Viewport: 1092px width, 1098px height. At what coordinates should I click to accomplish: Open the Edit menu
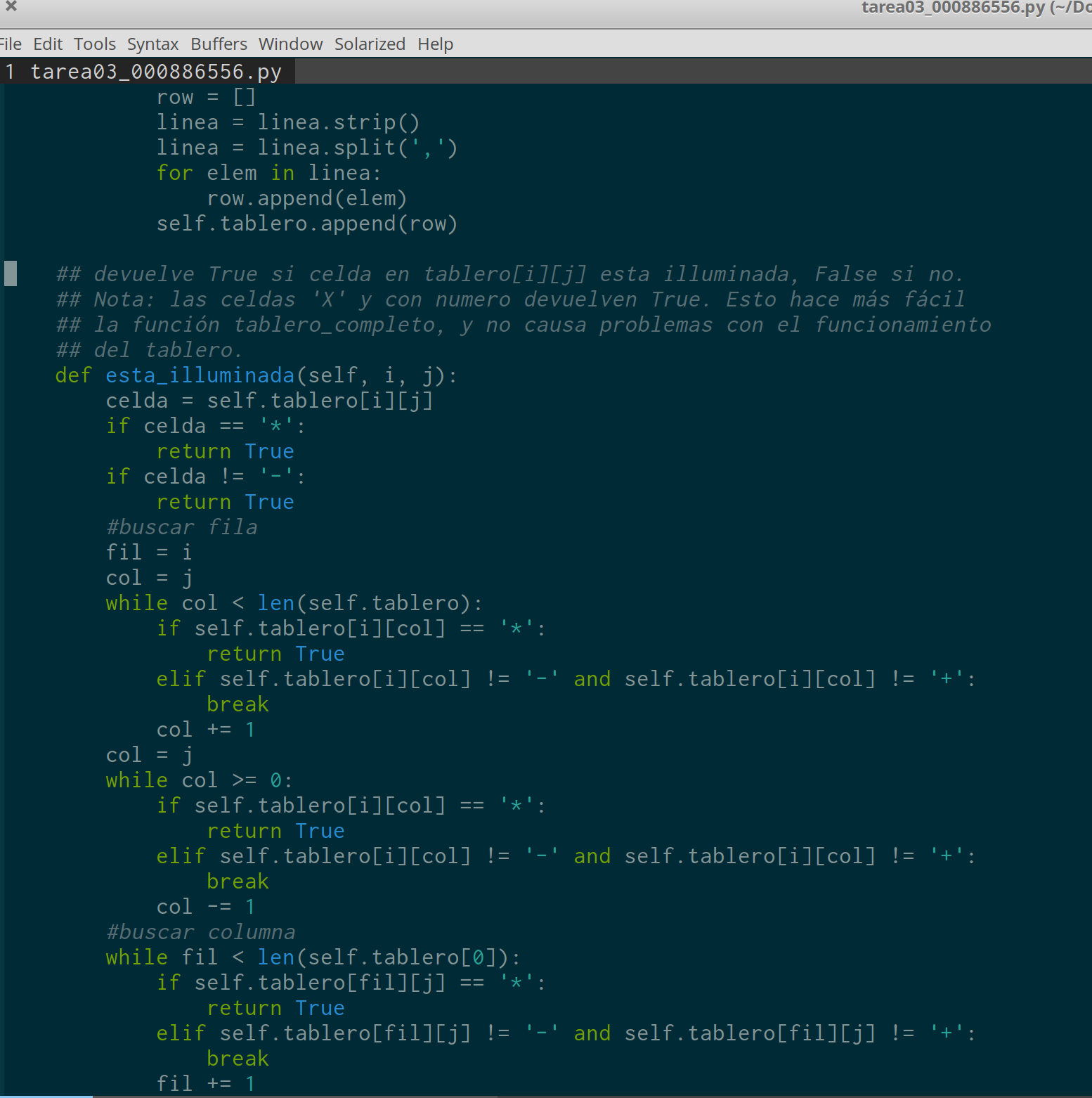(47, 44)
